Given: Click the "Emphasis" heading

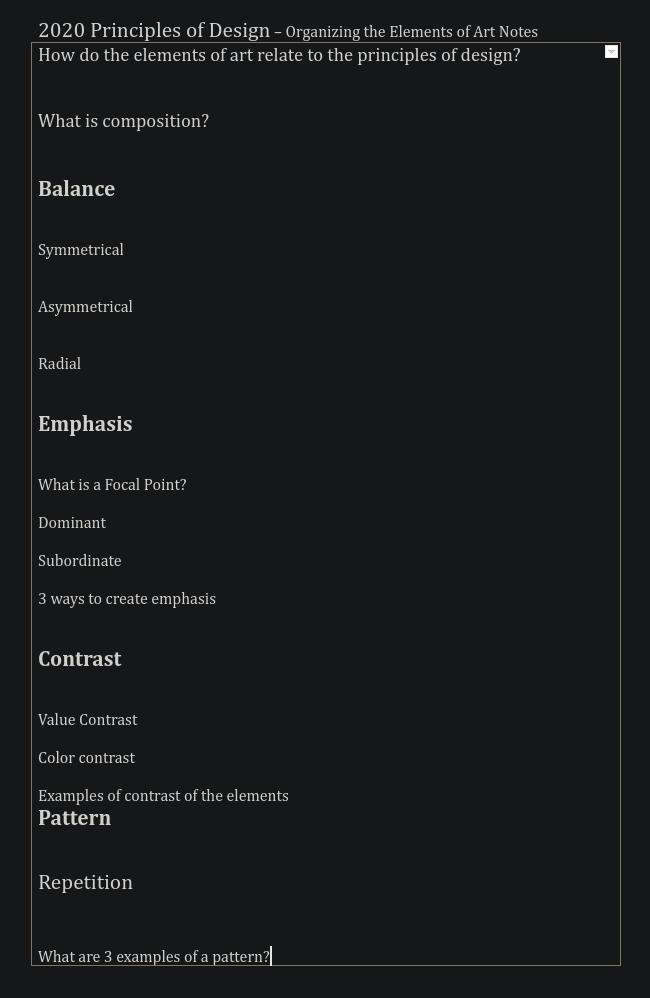Looking at the screenshot, I should [x=85, y=424].
